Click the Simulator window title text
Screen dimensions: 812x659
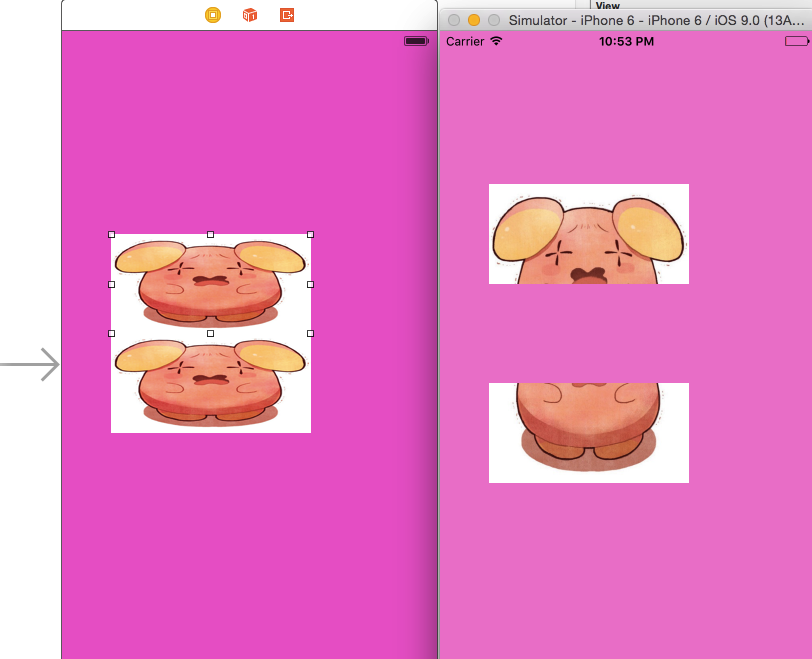(656, 20)
